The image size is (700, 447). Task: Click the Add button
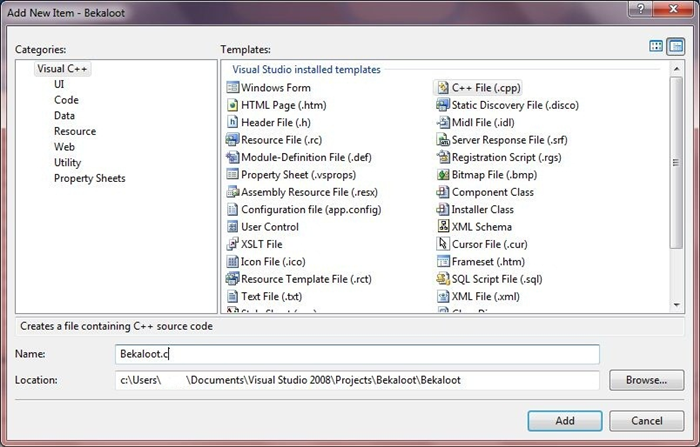[565, 421]
